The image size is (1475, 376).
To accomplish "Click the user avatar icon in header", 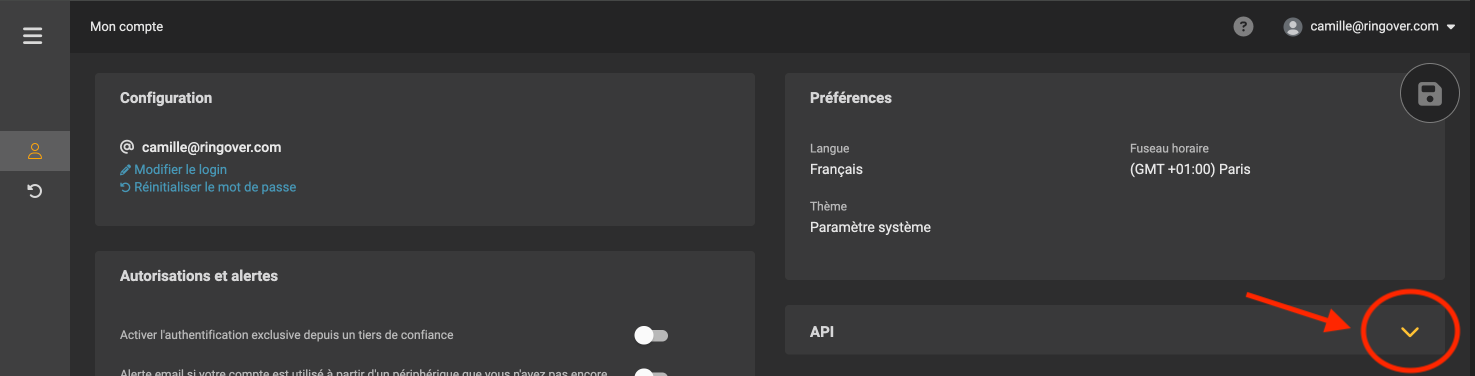I will [x=1293, y=27].
